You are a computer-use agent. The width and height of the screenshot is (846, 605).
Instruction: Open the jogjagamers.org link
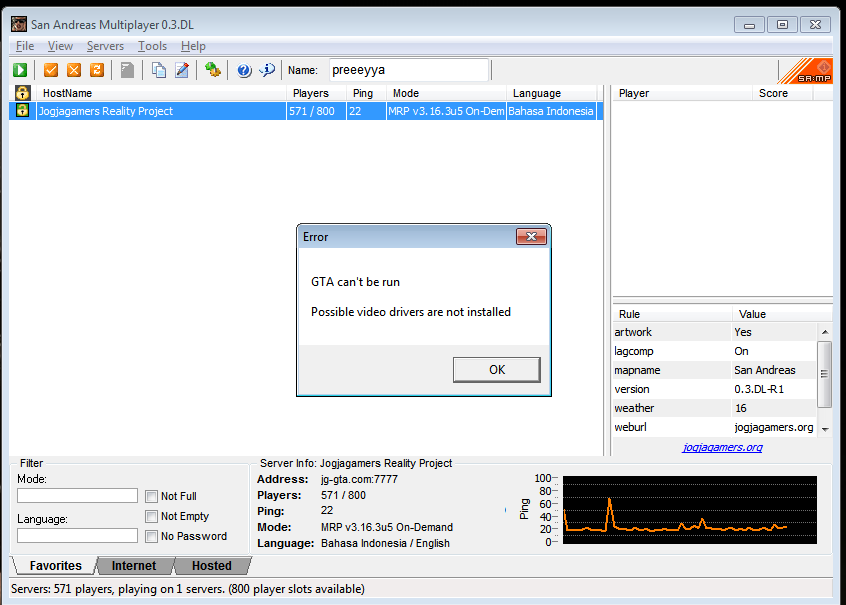pos(722,447)
